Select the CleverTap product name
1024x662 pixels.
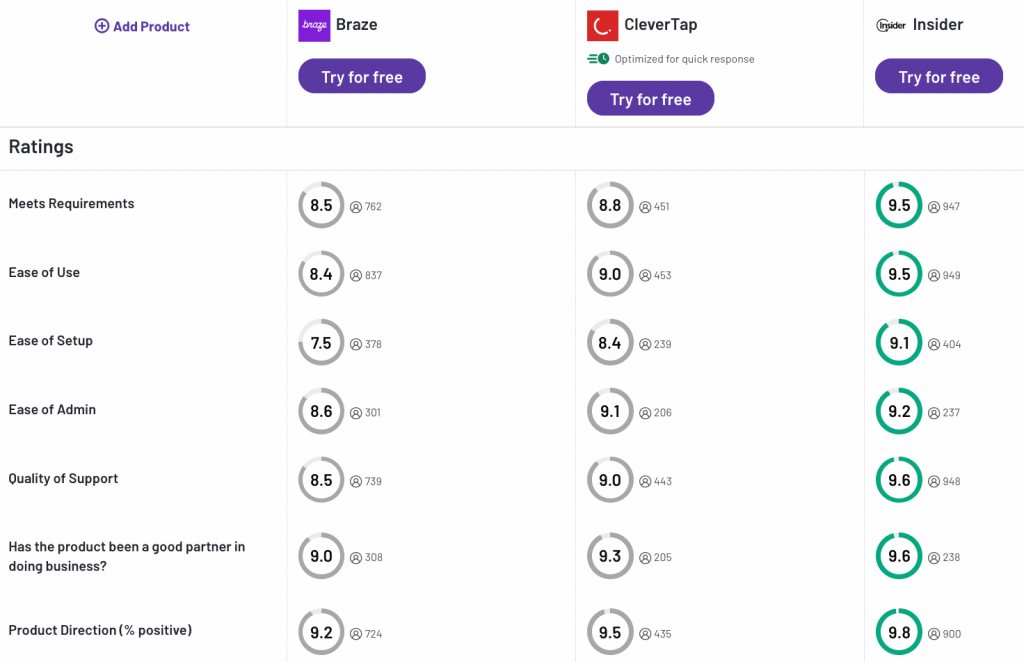point(661,25)
